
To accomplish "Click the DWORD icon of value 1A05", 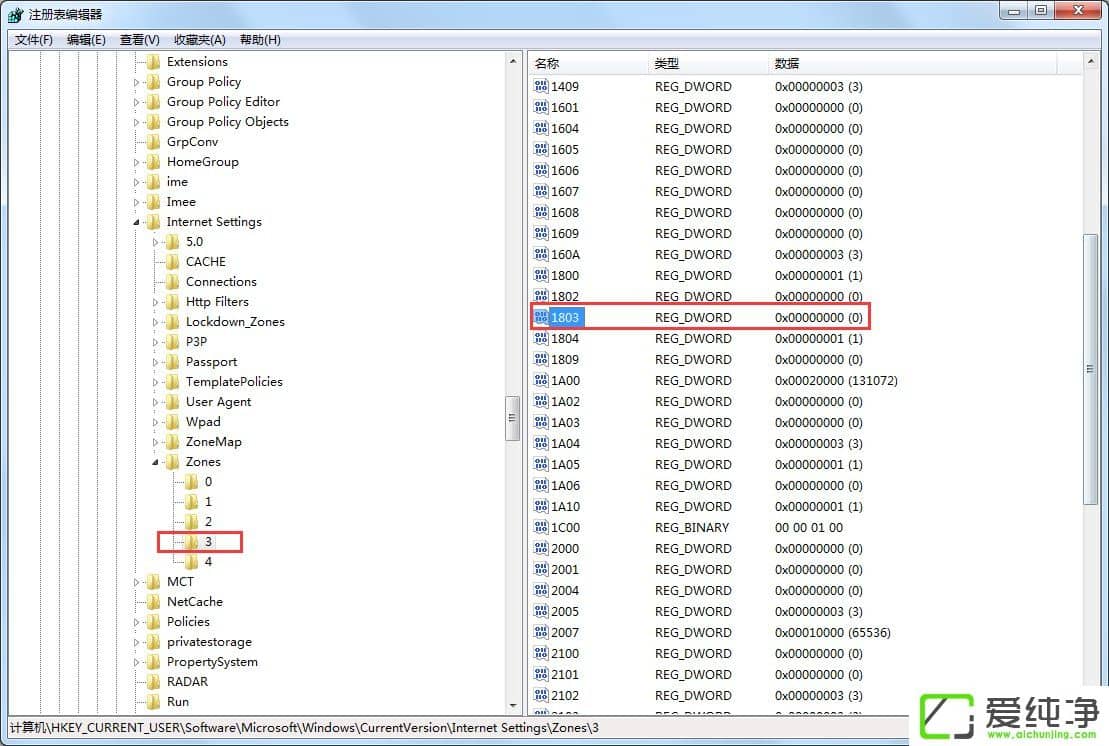I will 541,465.
